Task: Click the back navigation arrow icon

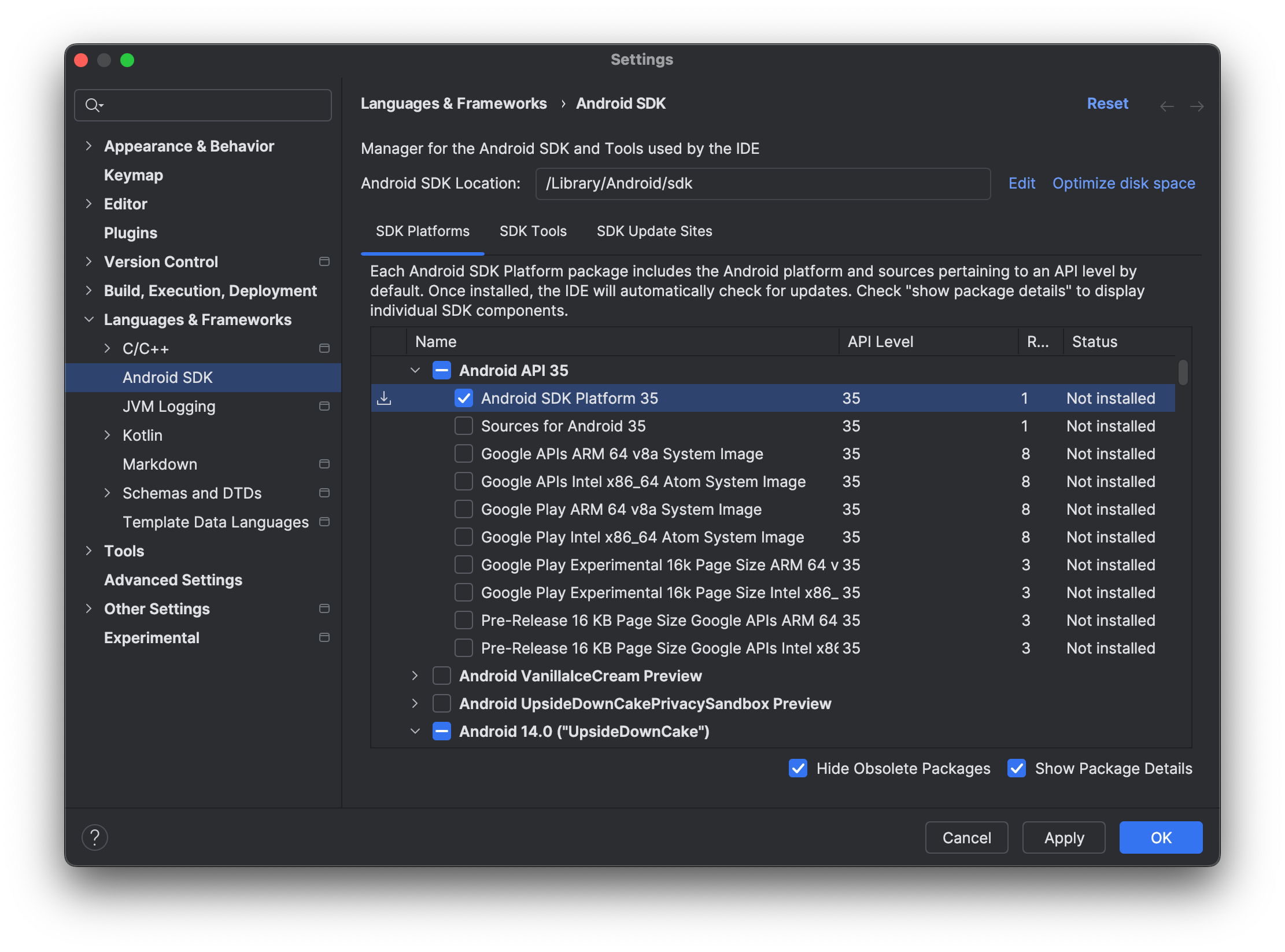Action: tap(1167, 103)
